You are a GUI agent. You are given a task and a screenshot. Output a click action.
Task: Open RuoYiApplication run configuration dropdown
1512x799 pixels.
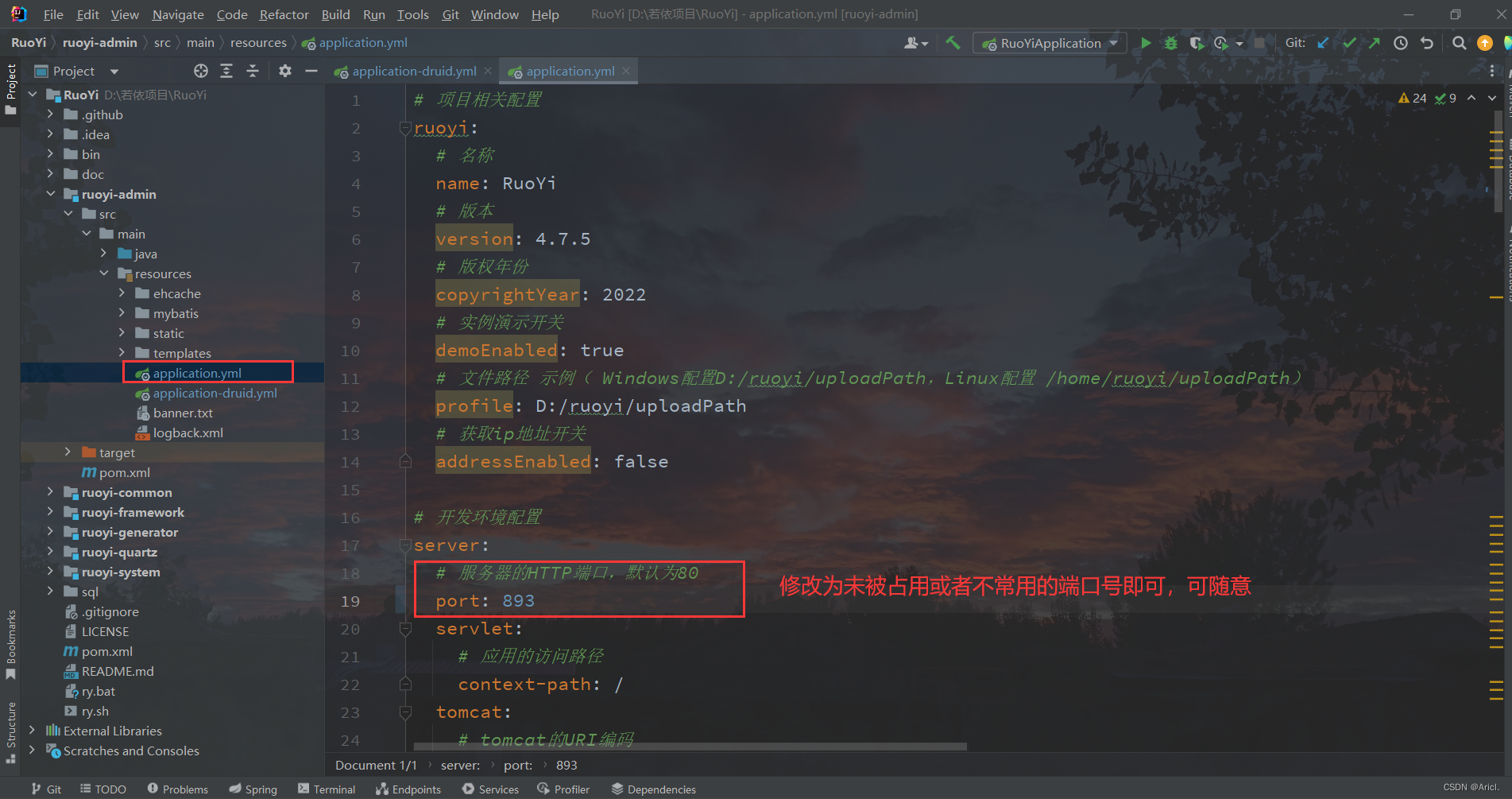[1050, 43]
